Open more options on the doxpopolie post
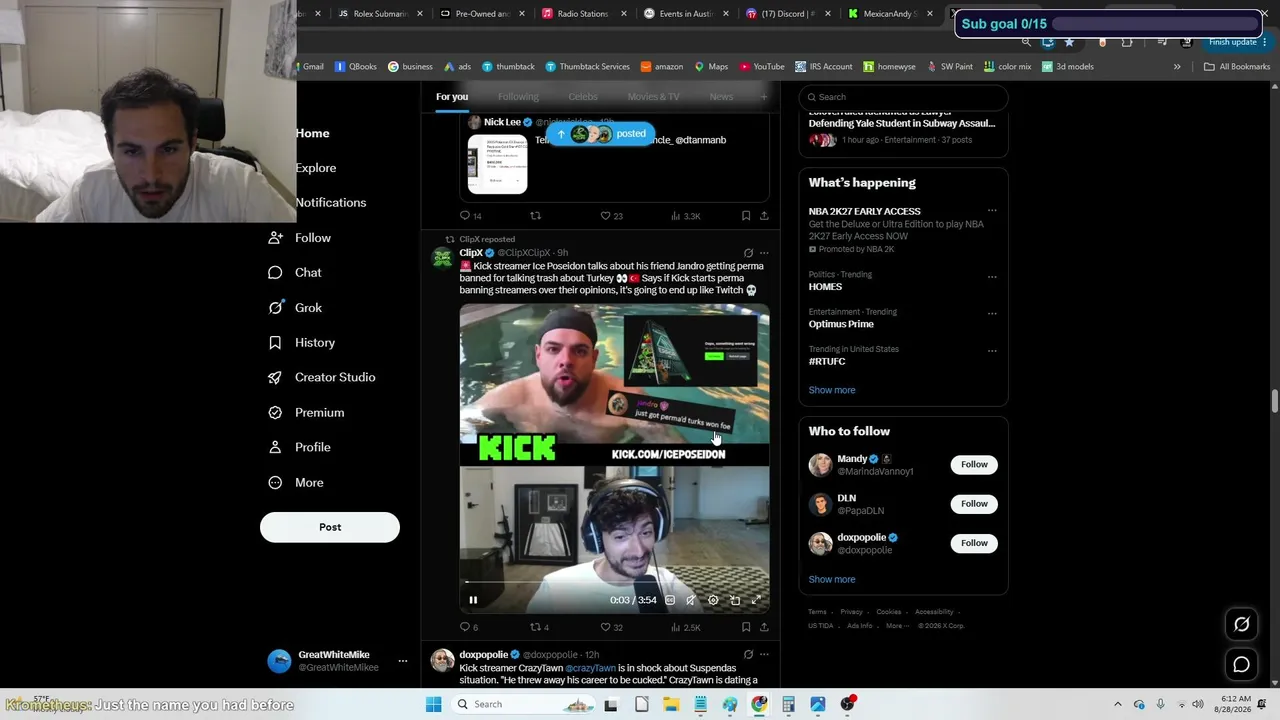 coord(764,655)
